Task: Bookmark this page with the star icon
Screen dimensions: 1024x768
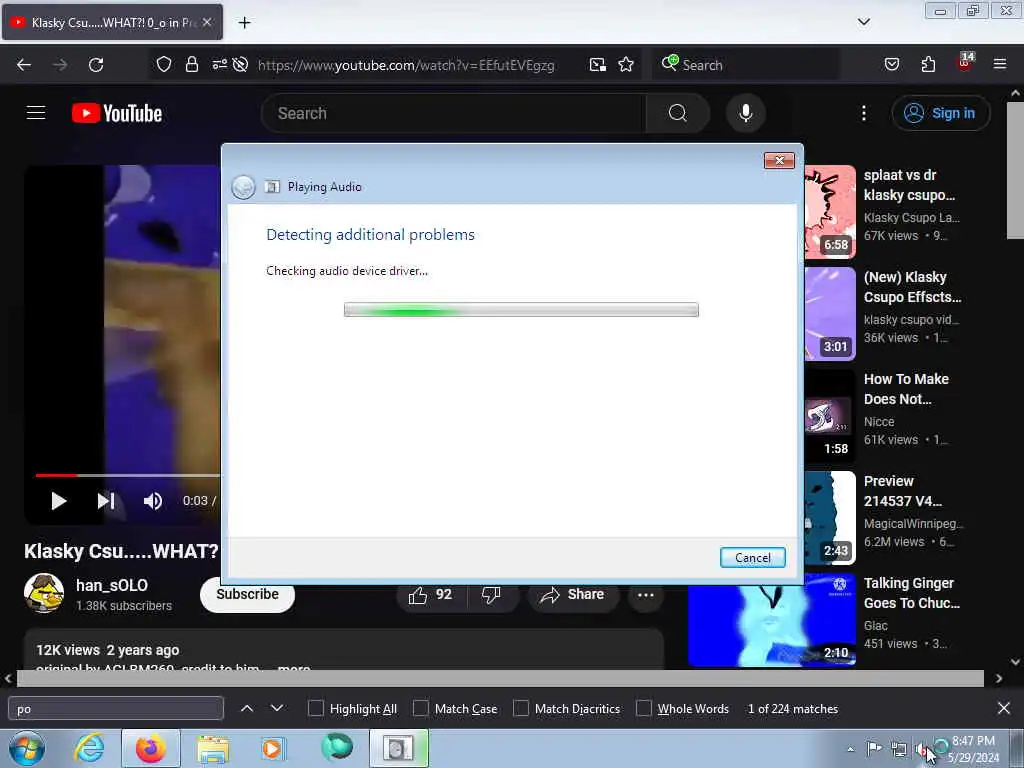Action: point(626,65)
